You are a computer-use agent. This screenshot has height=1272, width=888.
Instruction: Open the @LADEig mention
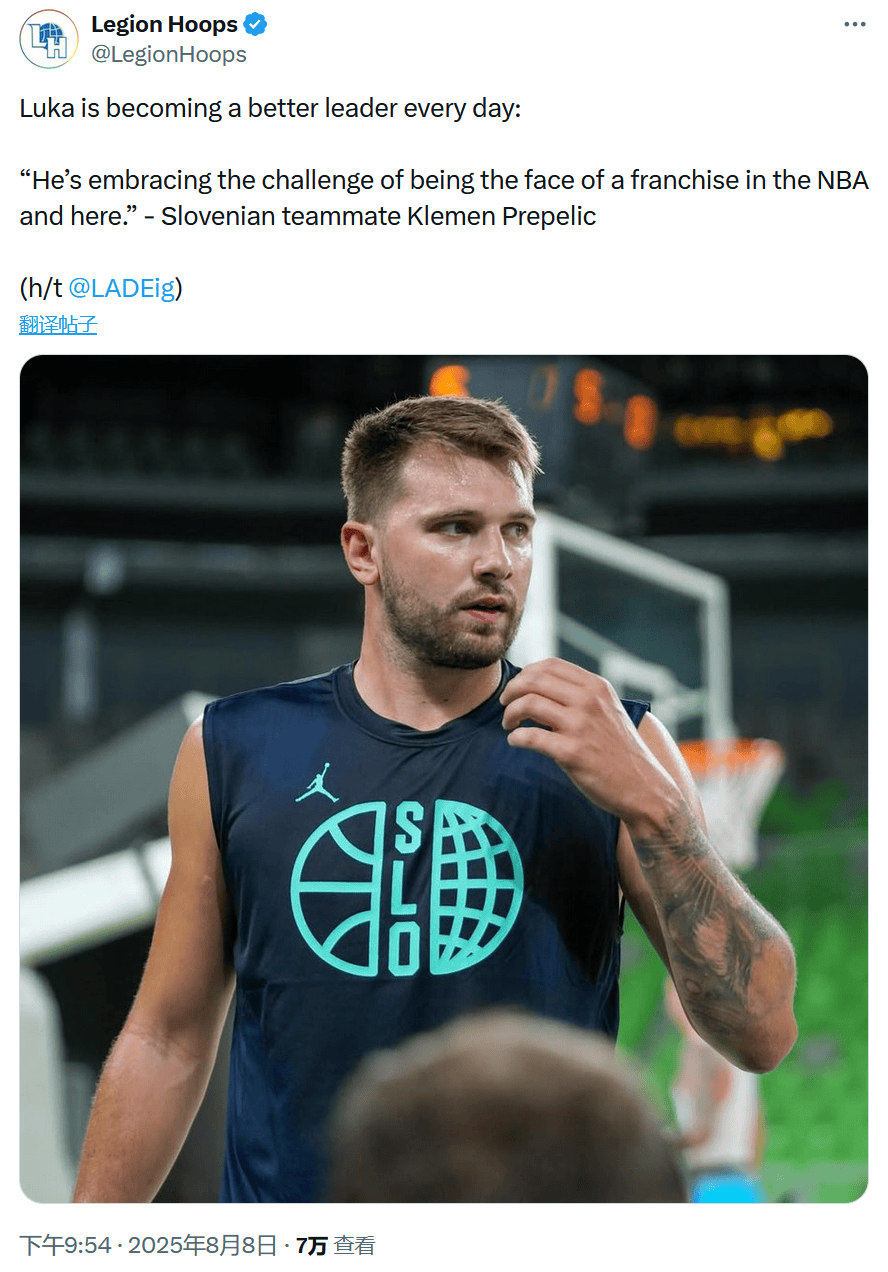[x=121, y=289]
